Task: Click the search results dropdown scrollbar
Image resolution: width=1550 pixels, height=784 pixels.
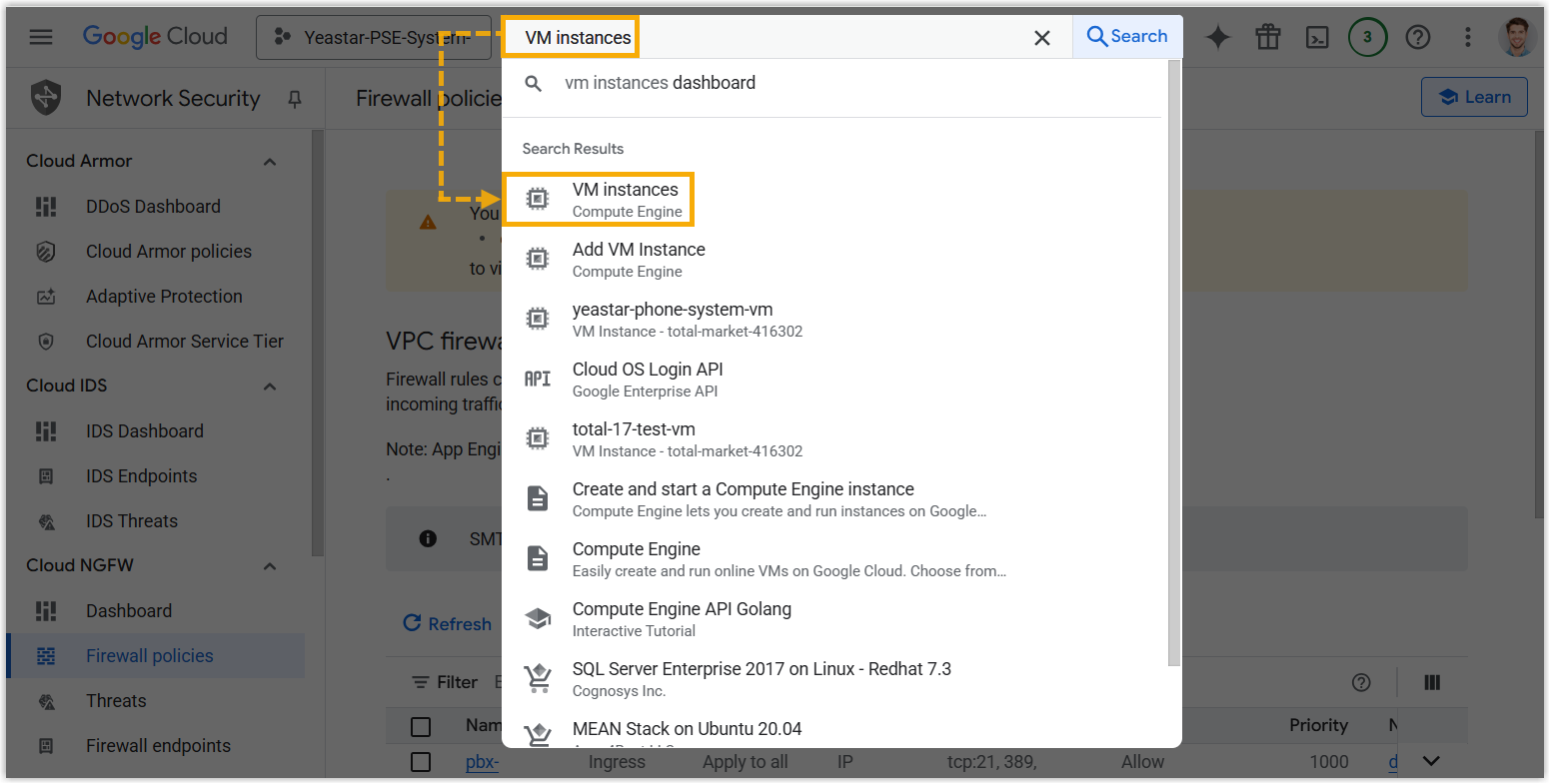Action: 1173,360
